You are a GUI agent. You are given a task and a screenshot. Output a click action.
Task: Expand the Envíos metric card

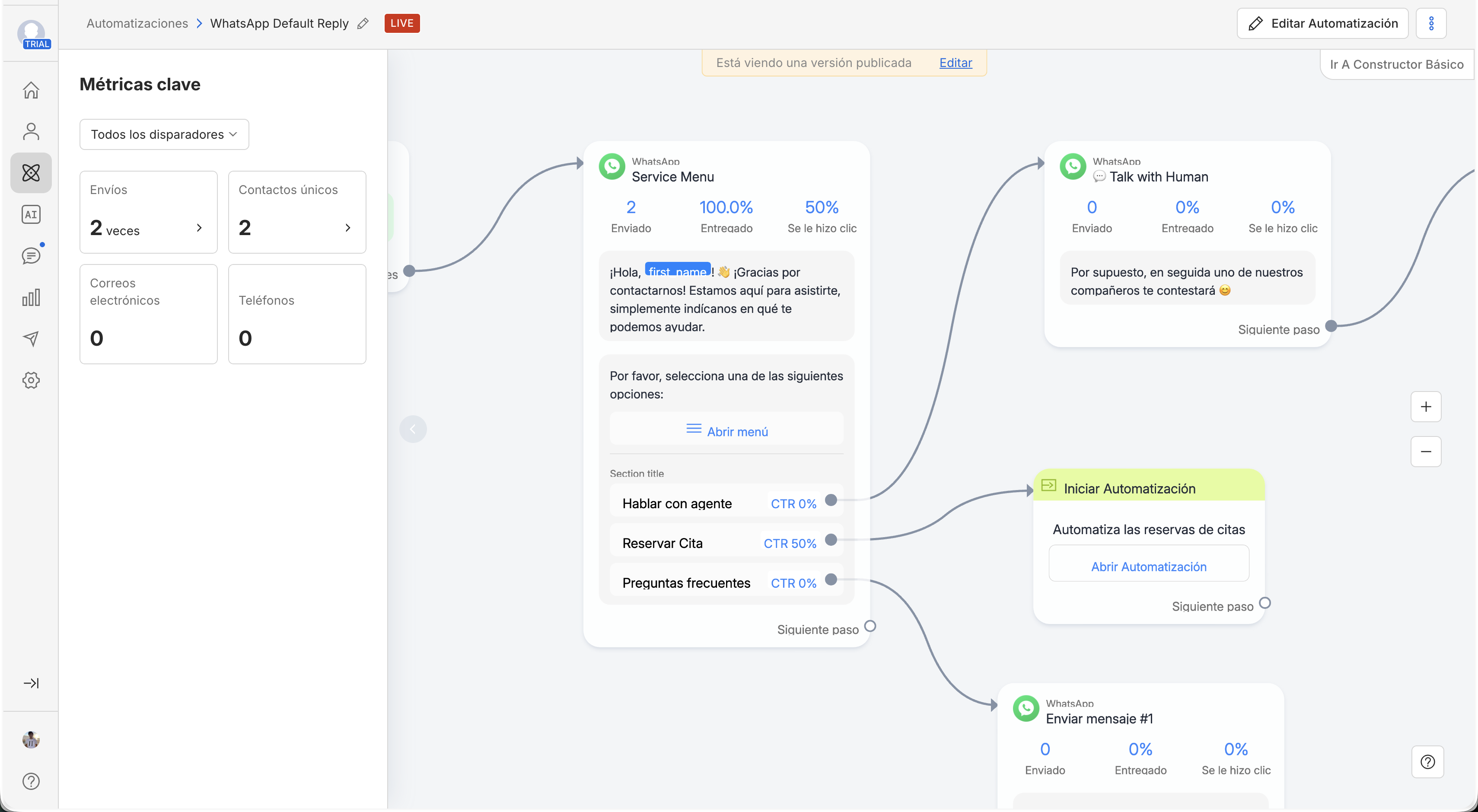(x=149, y=212)
